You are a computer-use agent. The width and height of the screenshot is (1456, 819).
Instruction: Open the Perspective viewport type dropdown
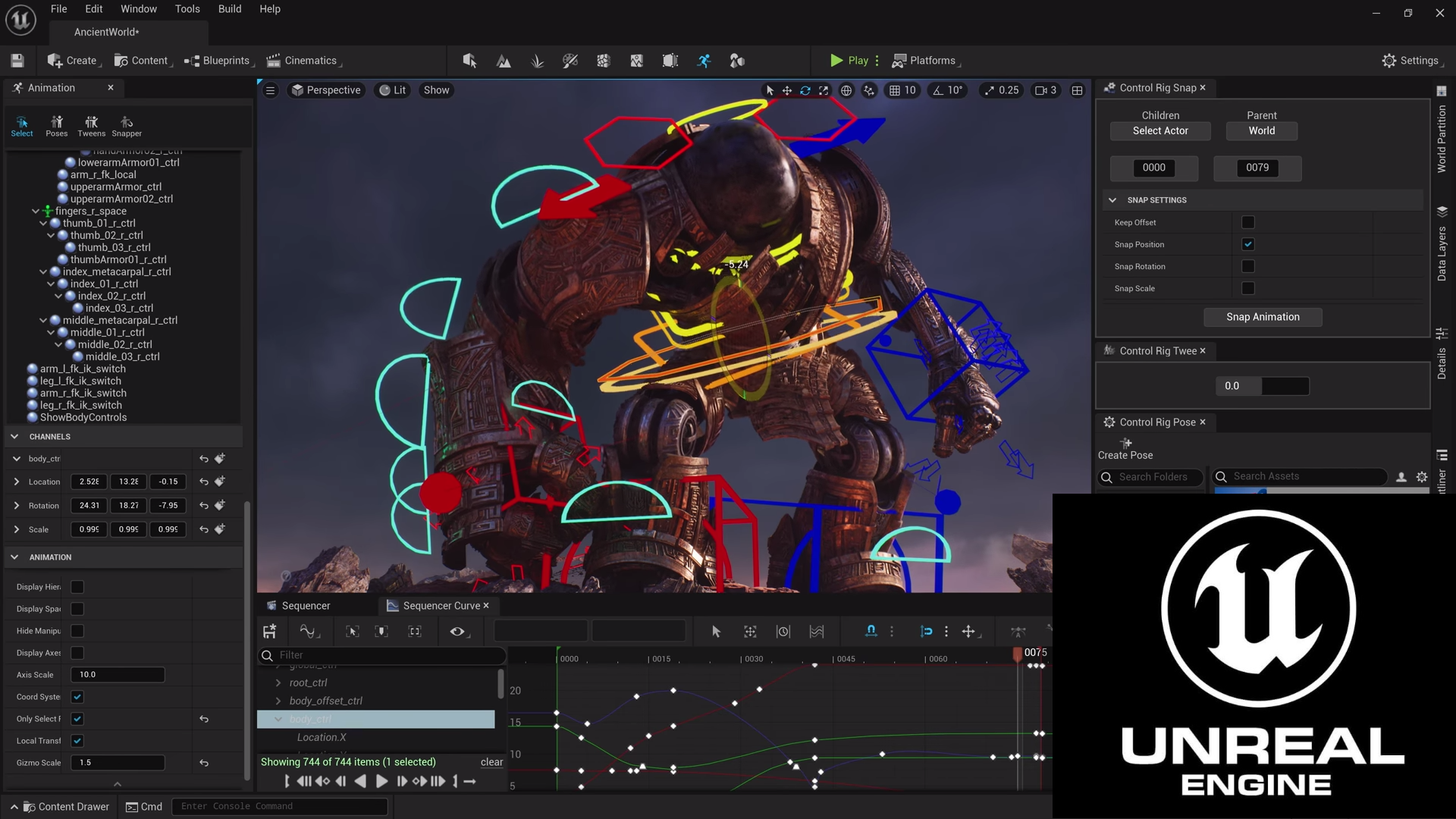tap(326, 90)
